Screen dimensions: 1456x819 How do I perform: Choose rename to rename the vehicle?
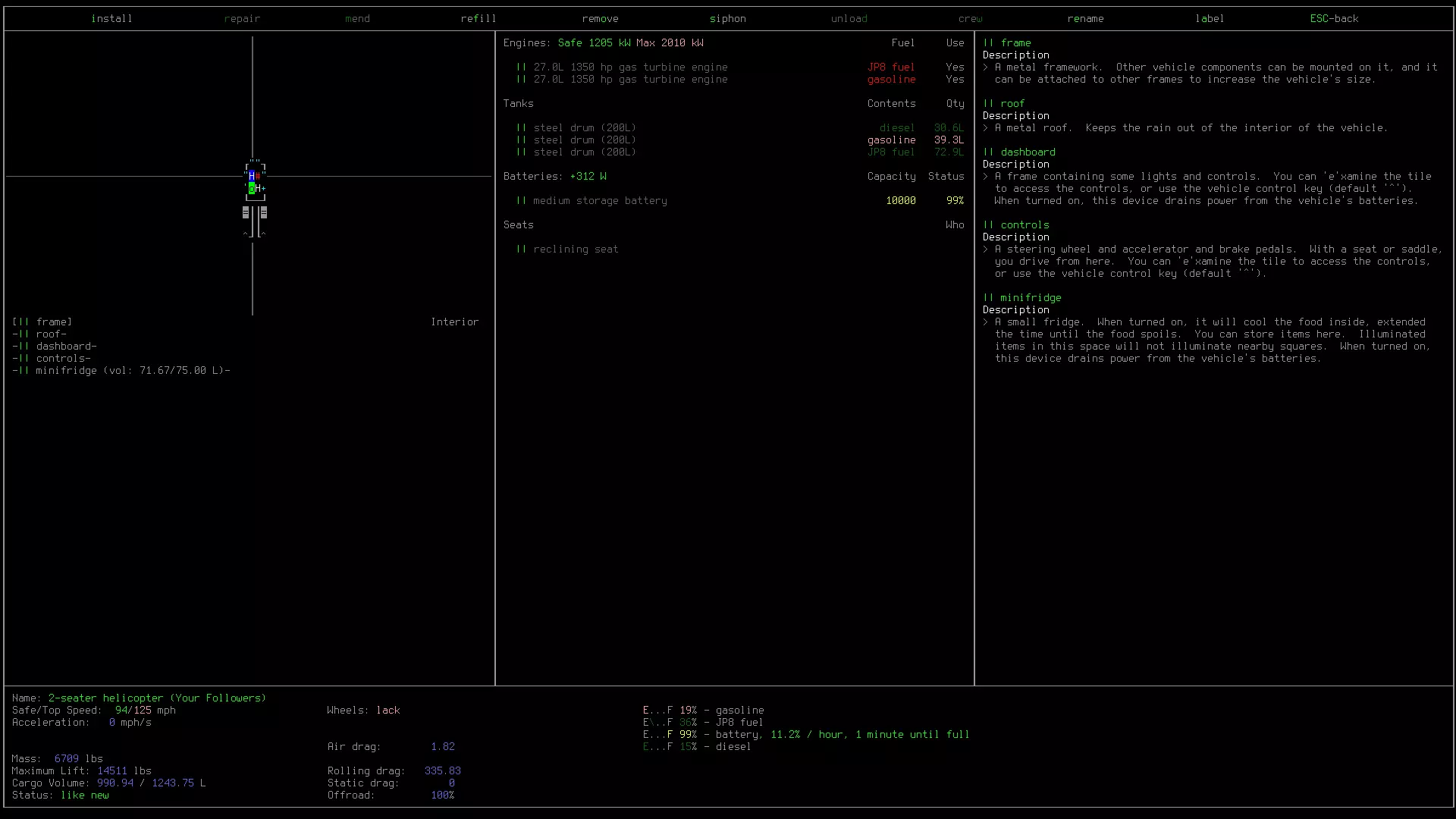tap(1085, 18)
